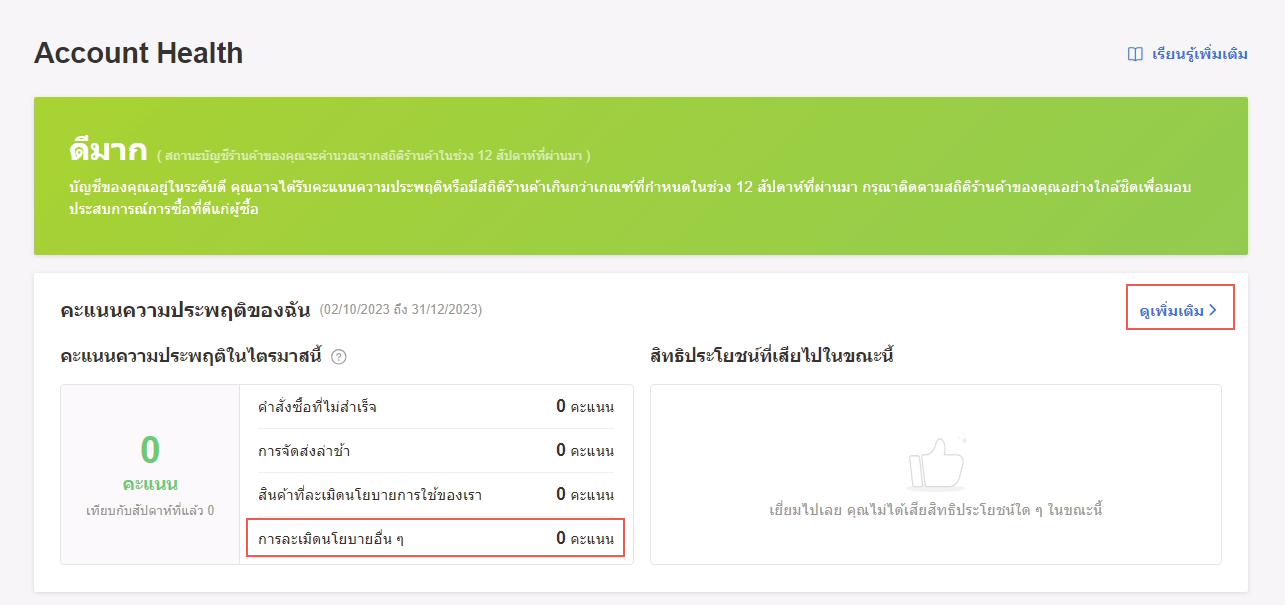Click the chevron arrow after ดูเพิ่มเติม

point(1213,311)
